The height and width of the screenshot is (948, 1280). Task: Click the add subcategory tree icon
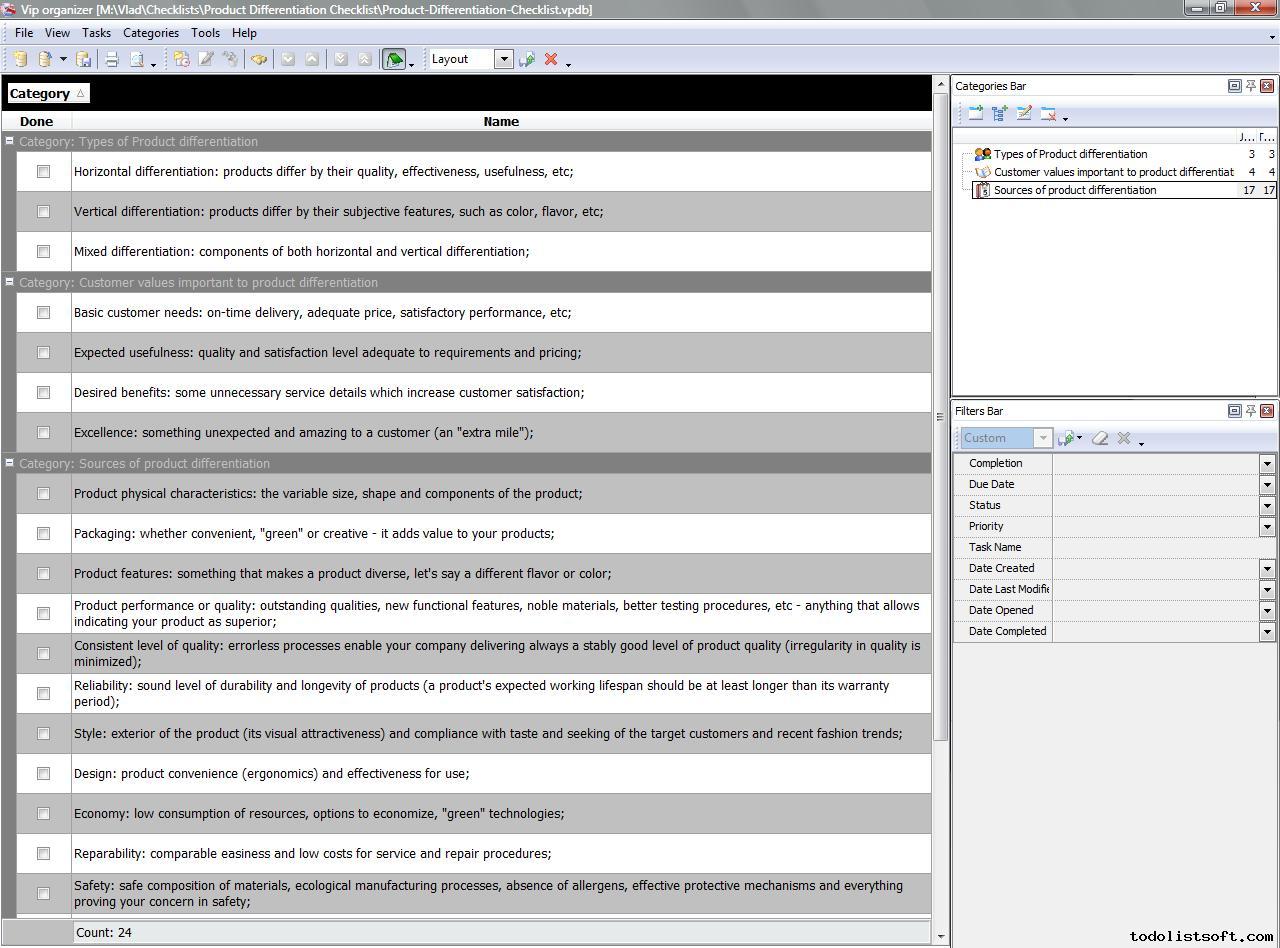click(x=1000, y=114)
